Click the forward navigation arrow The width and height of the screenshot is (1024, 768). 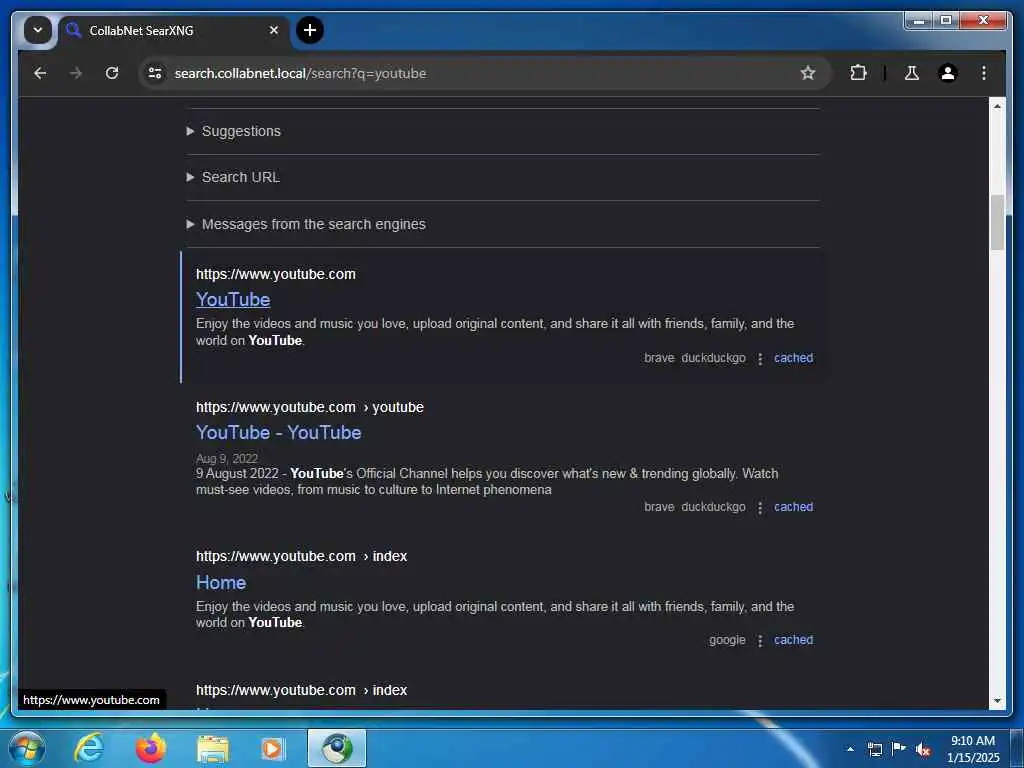tap(76, 73)
